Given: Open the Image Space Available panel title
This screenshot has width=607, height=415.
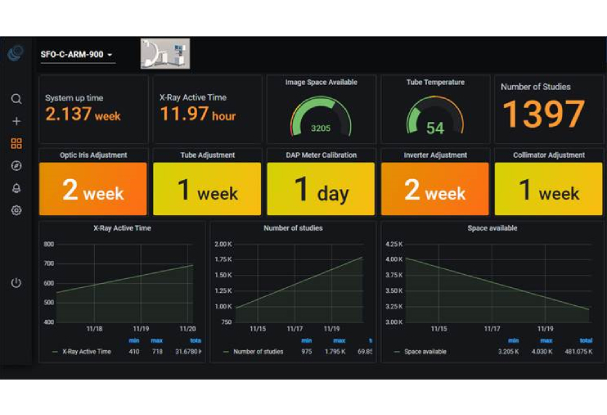Looking at the screenshot, I should [321, 82].
